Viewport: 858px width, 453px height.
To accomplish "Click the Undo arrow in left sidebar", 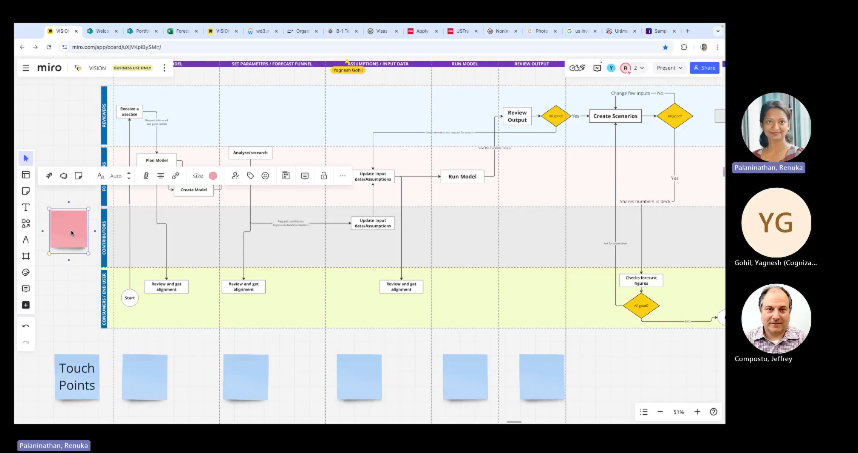I will coord(26,326).
